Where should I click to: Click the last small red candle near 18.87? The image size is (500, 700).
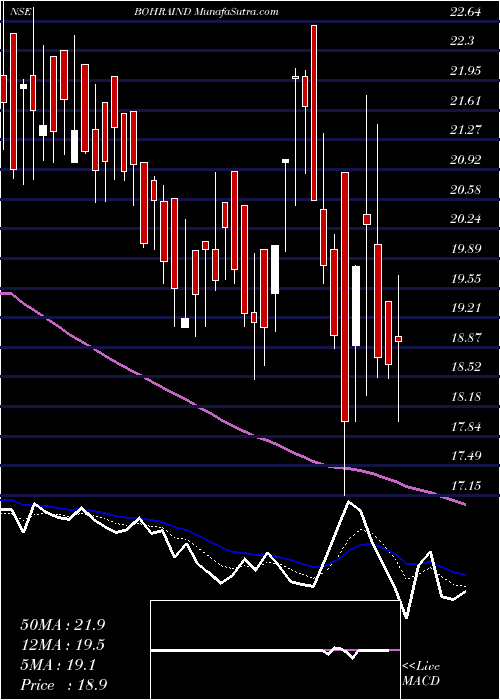(399, 339)
